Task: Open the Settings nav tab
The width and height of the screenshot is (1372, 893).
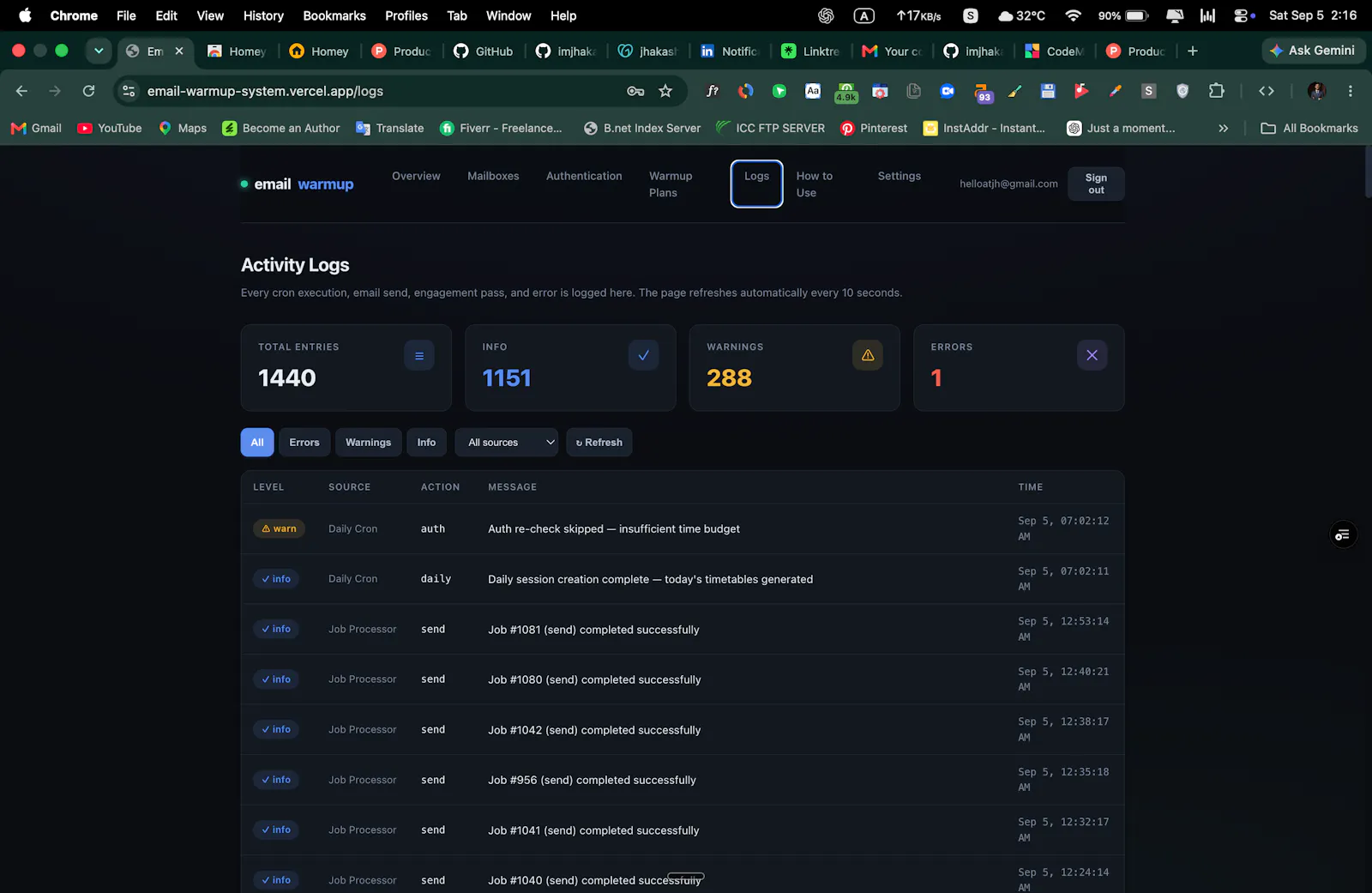Action: [x=899, y=176]
